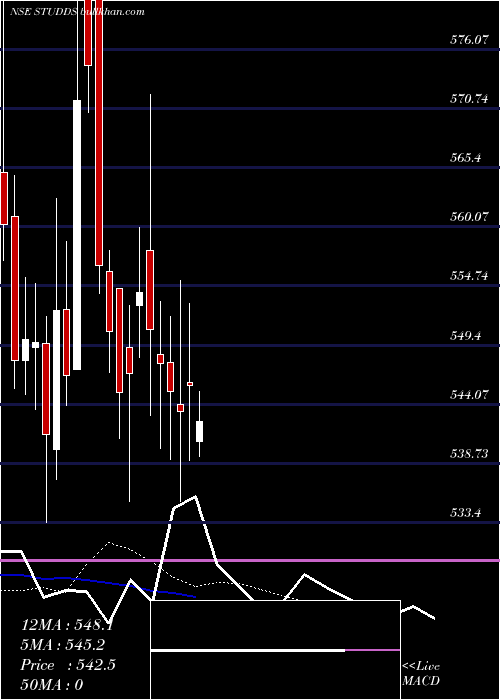Click the pink horizontal line
Screen dimensions: 500x700
[250, 560]
